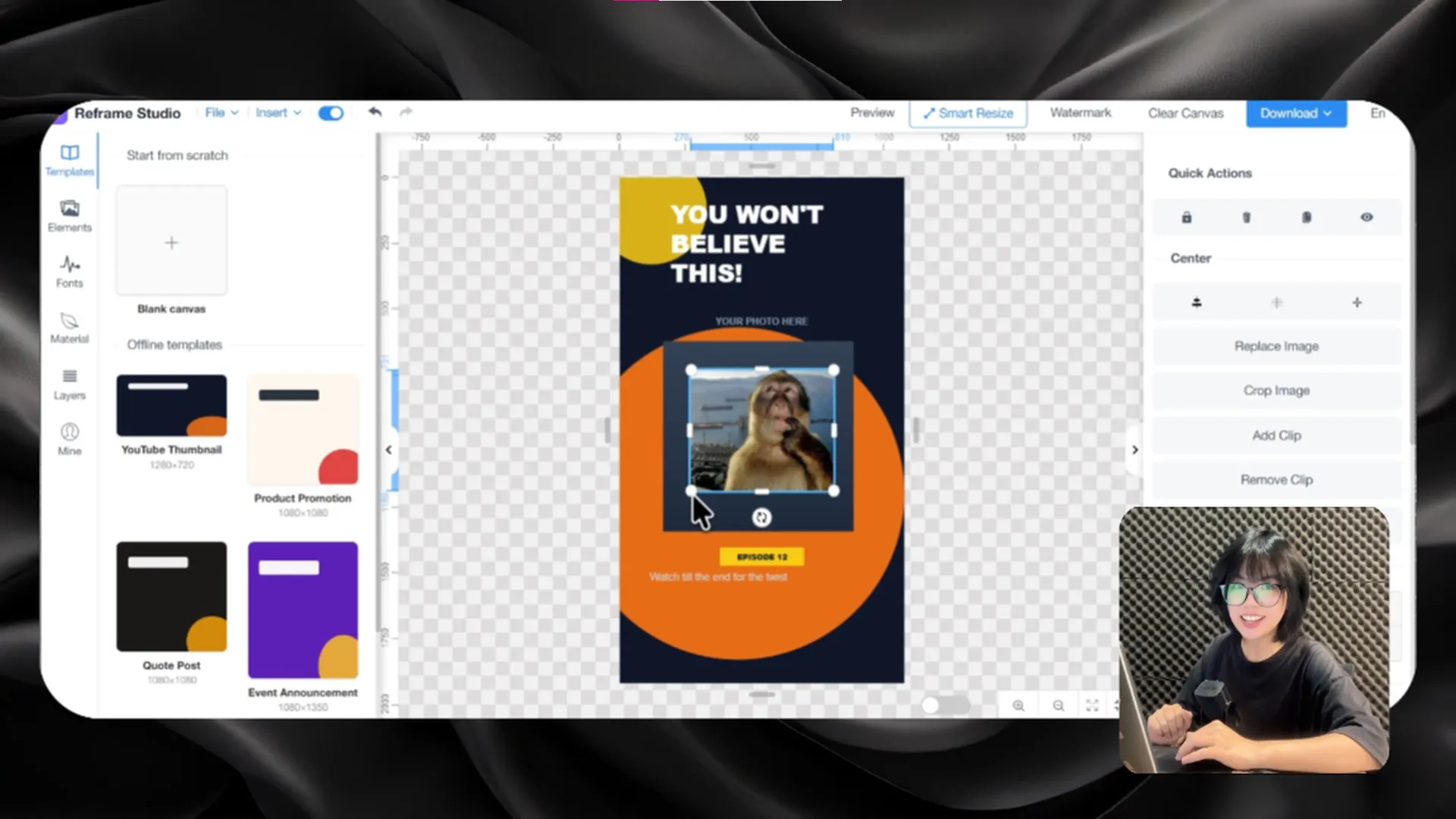
Task: Click Watermark in the top bar
Action: pyautogui.click(x=1080, y=112)
